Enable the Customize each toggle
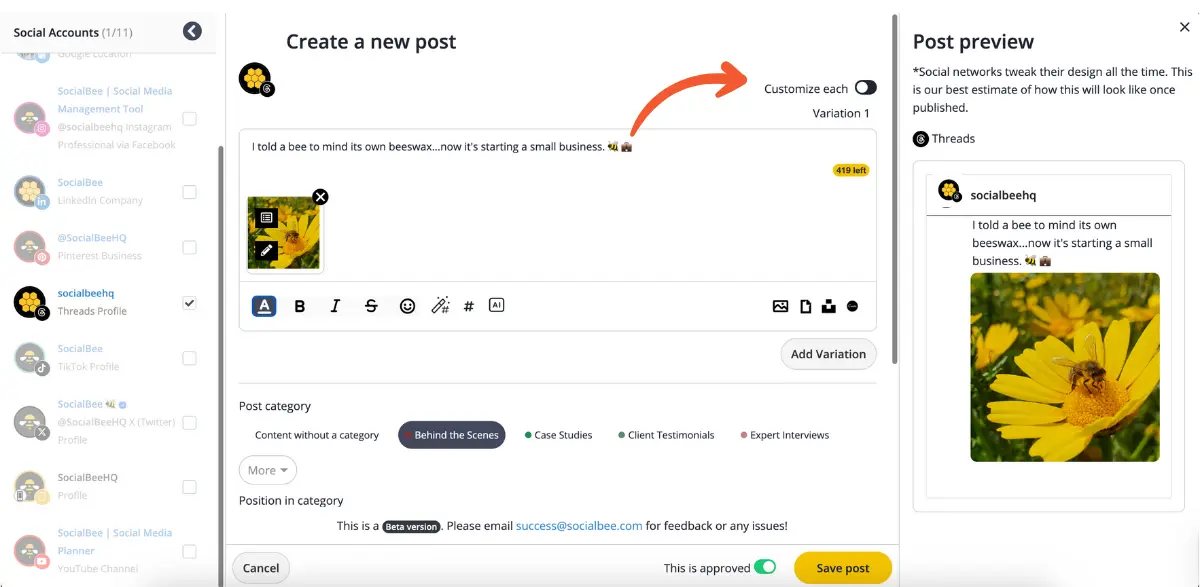 (x=866, y=88)
